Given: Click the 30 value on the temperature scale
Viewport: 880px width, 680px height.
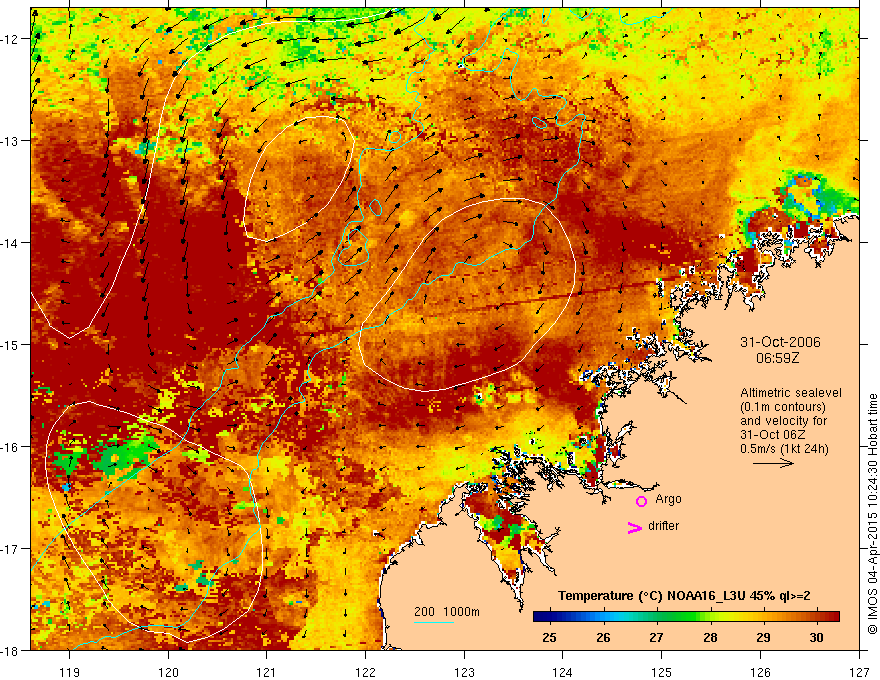Looking at the screenshot, I should [x=816, y=637].
